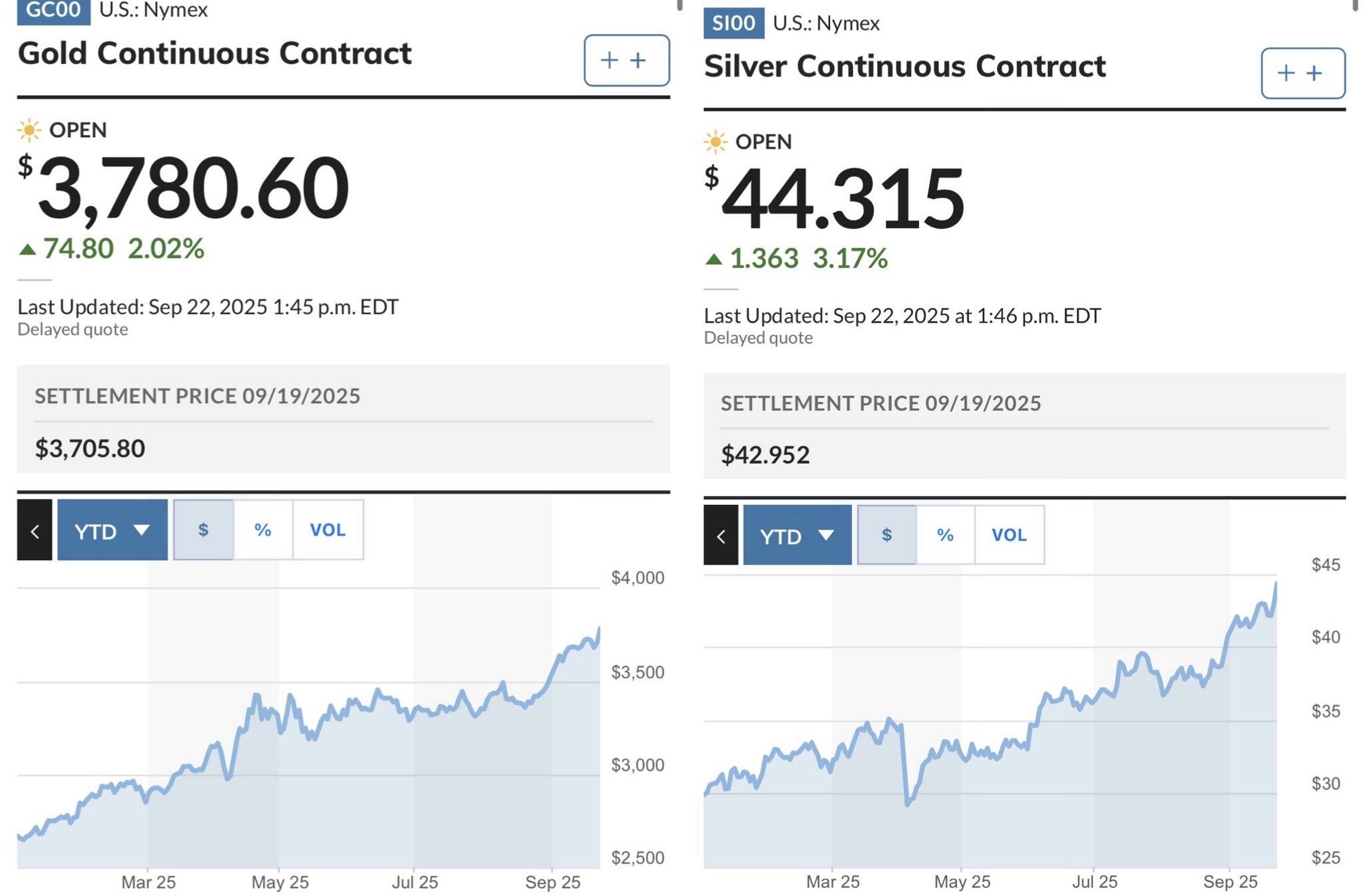Open the Silver chart YTD range dropdown

point(797,535)
